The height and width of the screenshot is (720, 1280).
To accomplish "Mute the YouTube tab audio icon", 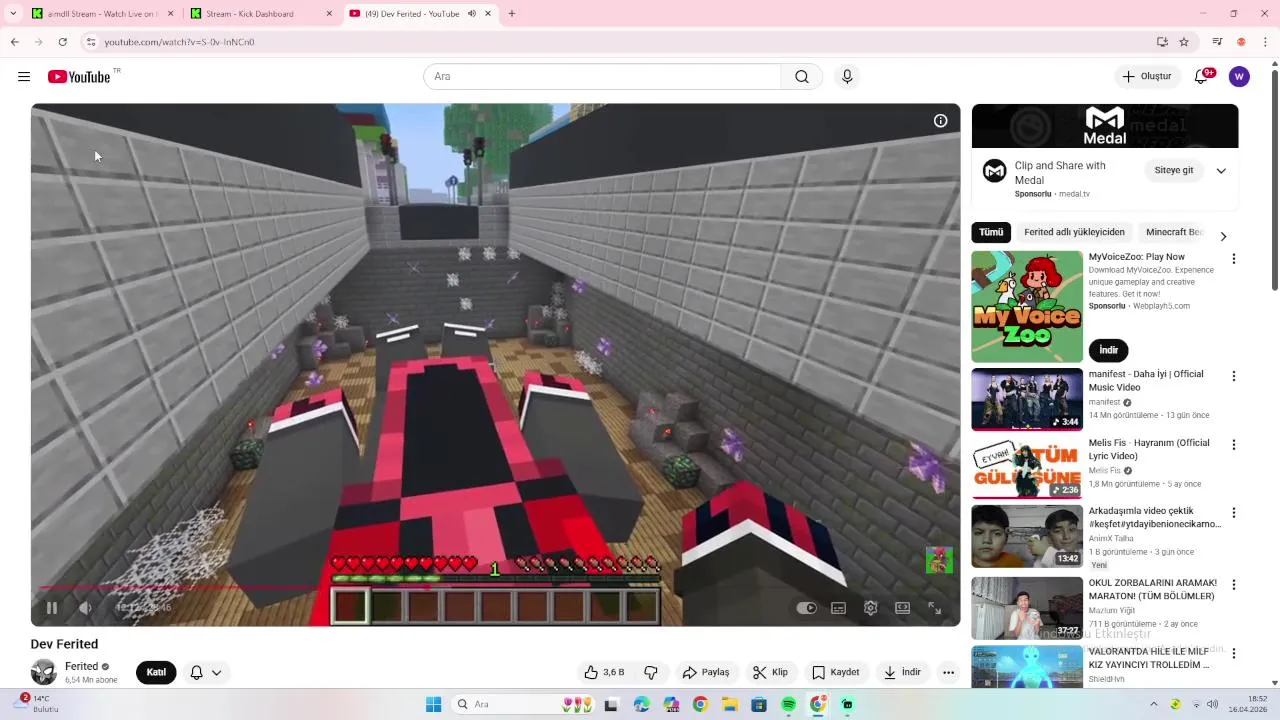I will tap(472, 14).
